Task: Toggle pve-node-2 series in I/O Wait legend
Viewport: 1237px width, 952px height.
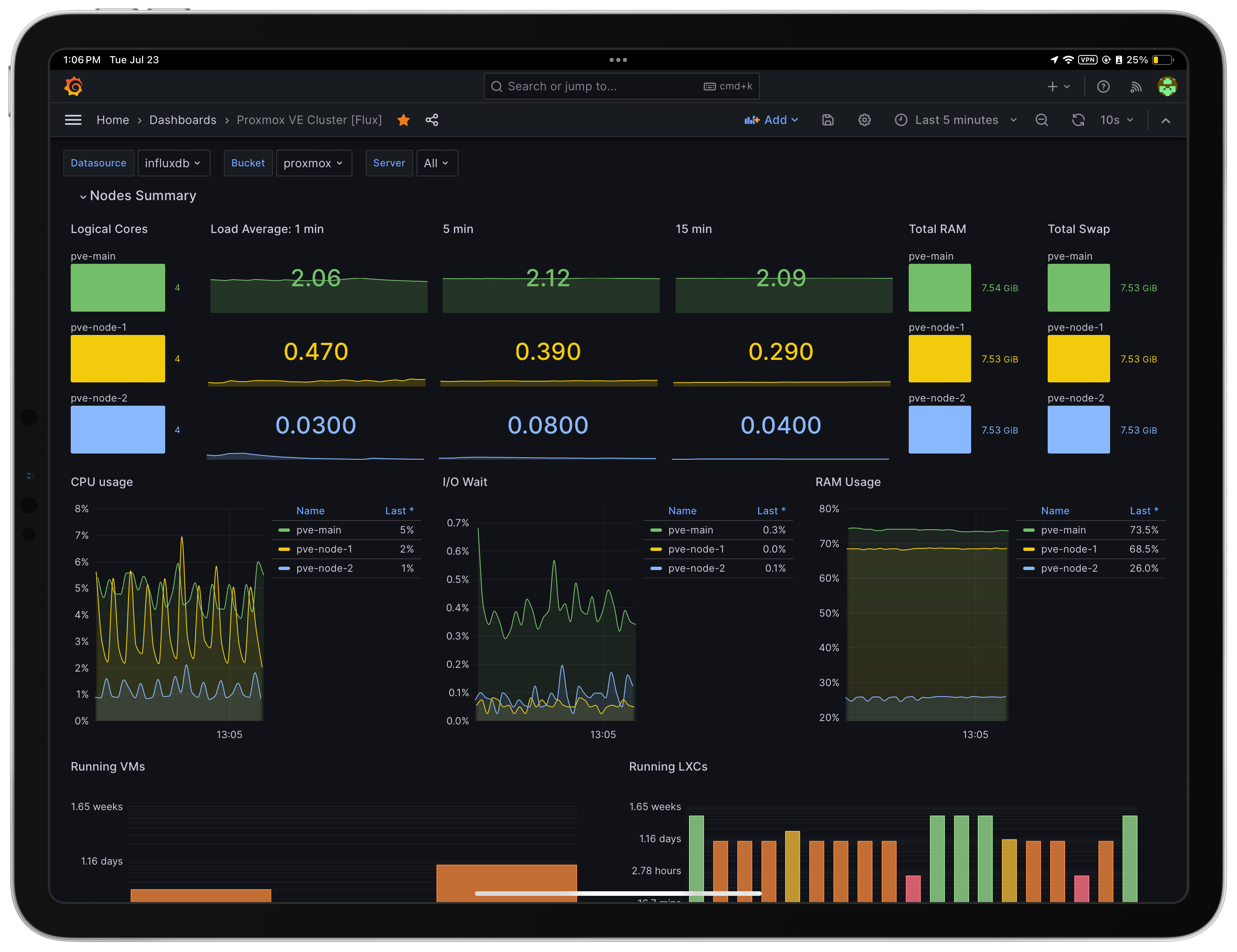Action: pyautogui.click(x=697, y=569)
